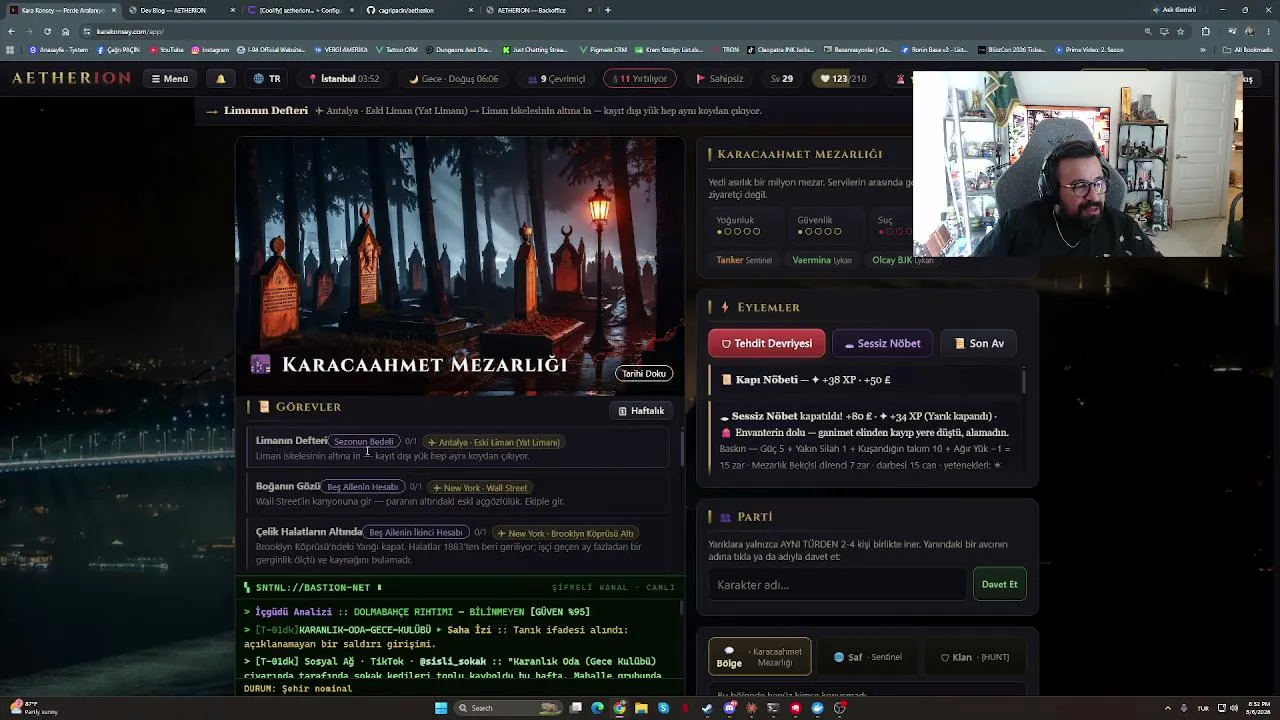Image resolution: width=1280 pixels, height=720 pixels.
Task: Click the Sahipsiz flag status pill
Action: click(720, 79)
